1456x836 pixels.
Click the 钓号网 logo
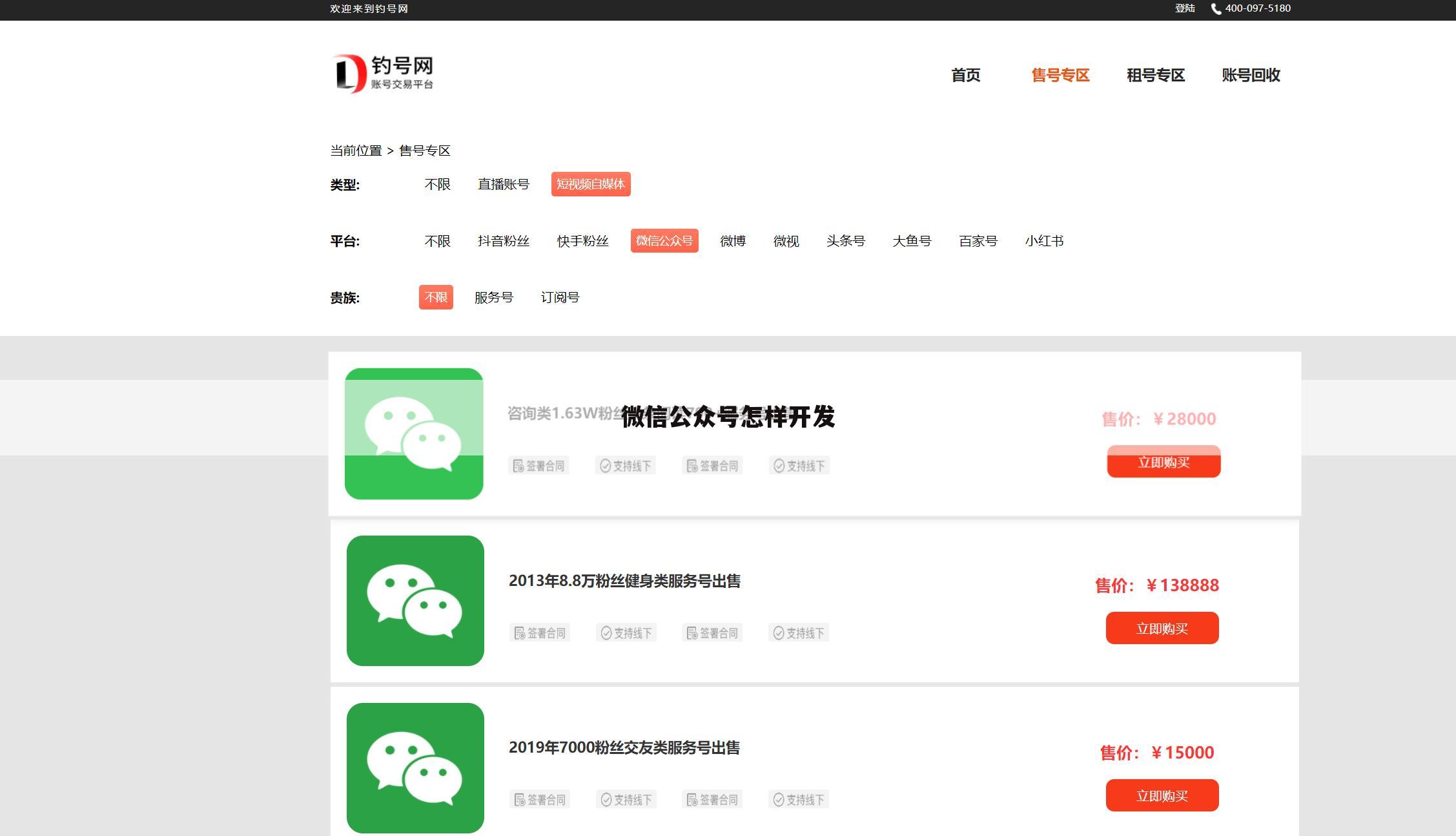(382, 74)
